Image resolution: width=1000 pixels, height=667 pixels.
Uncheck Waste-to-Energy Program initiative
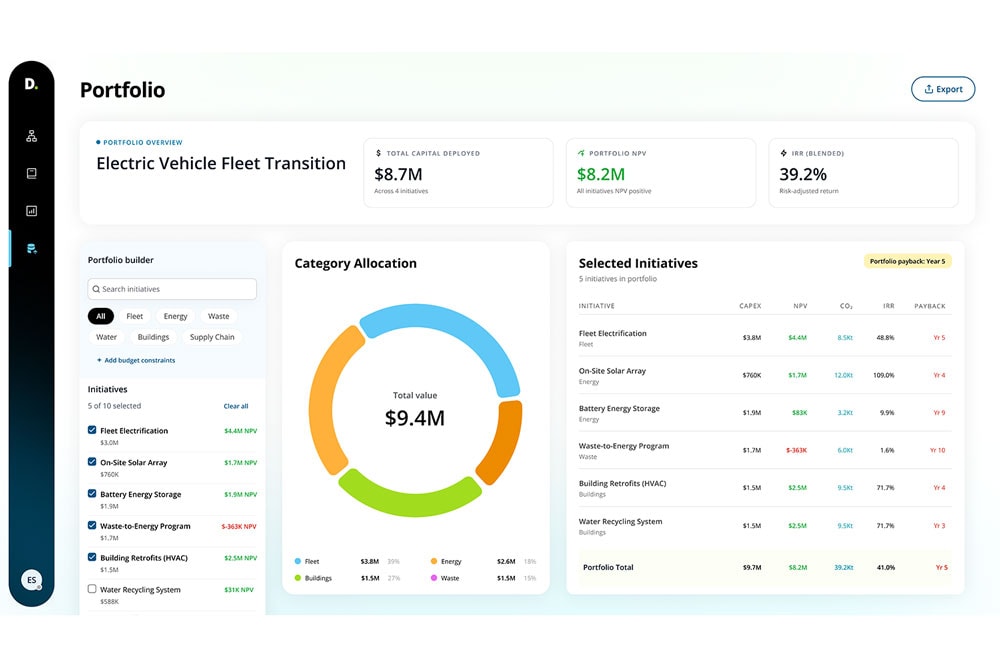pos(92,525)
